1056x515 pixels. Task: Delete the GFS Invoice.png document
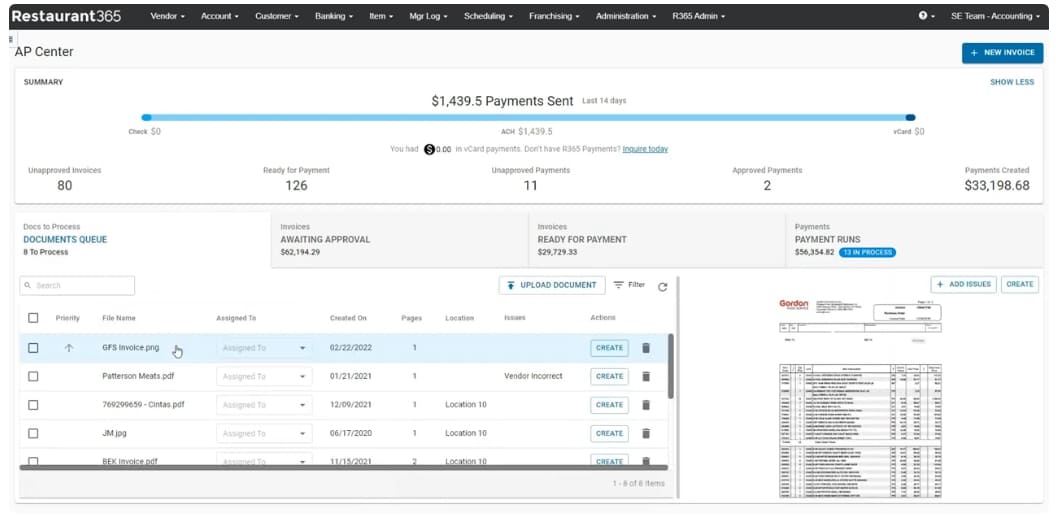(646, 348)
